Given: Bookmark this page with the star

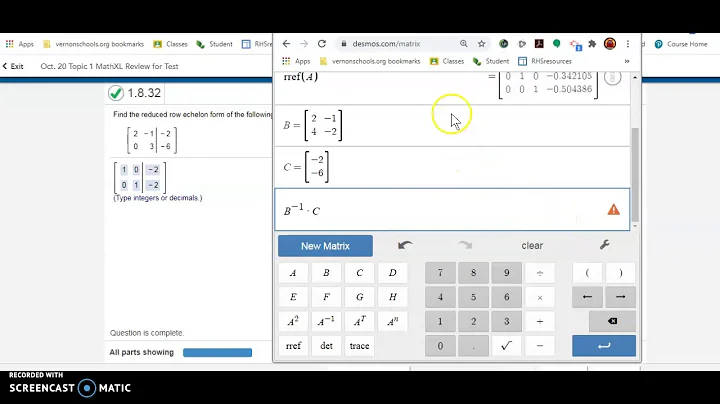Looking at the screenshot, I should click(x=481, y=44).
